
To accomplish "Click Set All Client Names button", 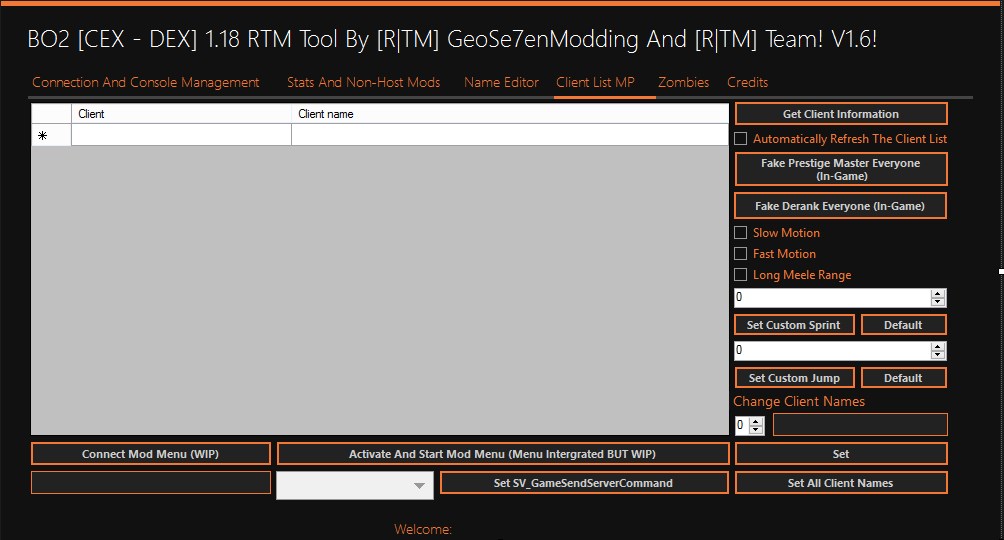I will [x=841, y=483].
